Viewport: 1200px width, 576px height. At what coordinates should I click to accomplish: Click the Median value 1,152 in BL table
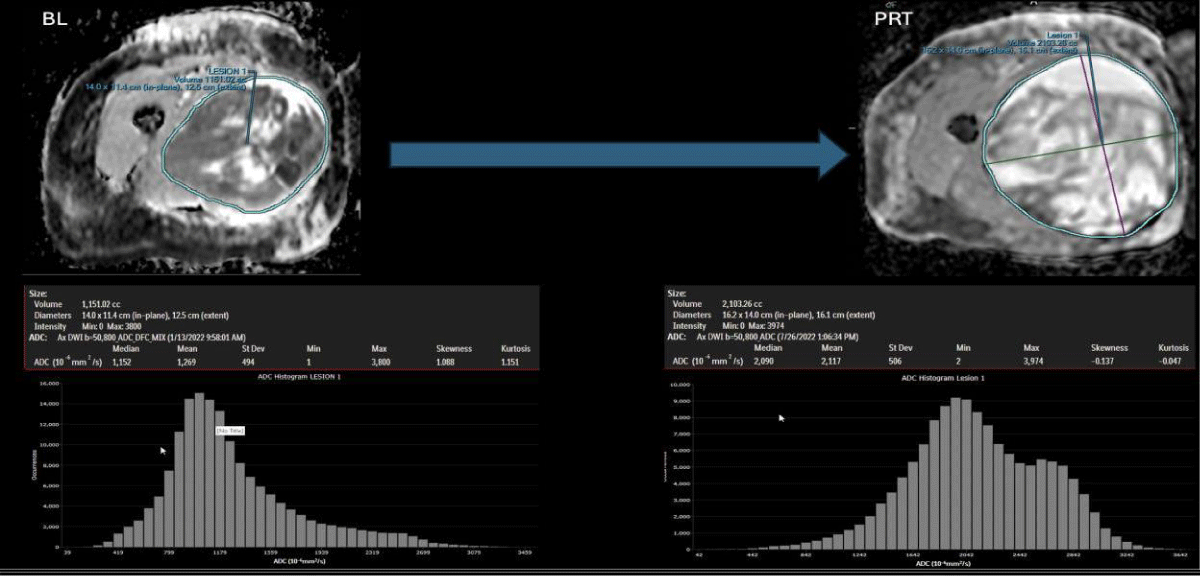click(123, 361)
